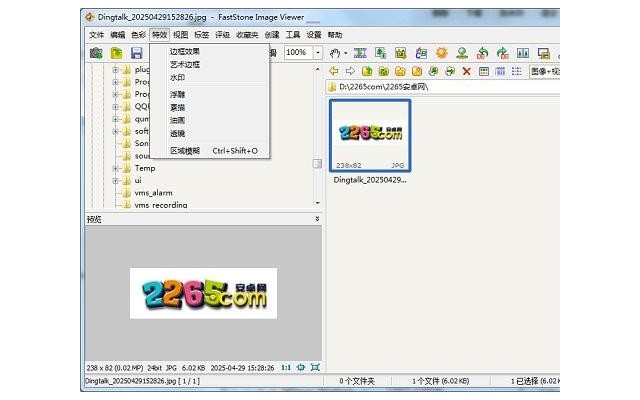This screenshot has height=400, width=640.
Task: Select the Temp folder in tree
Action: point(145,168)
